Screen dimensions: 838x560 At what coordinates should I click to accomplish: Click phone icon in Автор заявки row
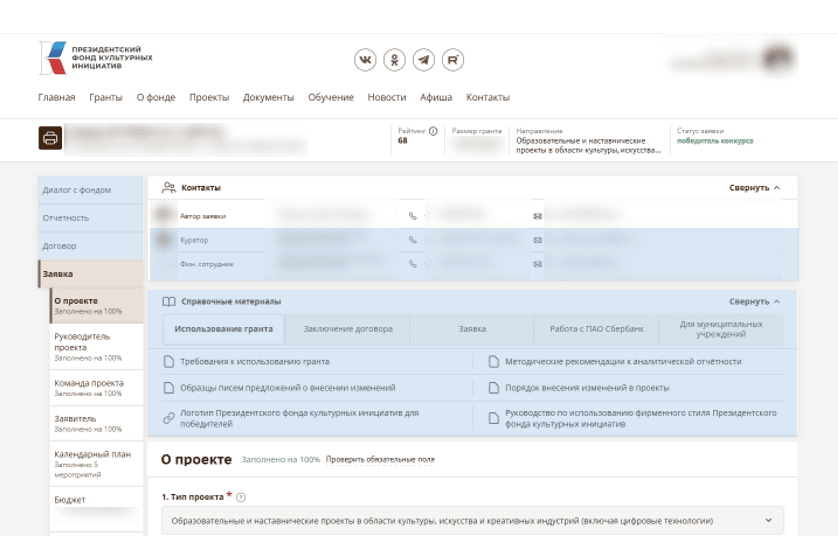(413, 215)
